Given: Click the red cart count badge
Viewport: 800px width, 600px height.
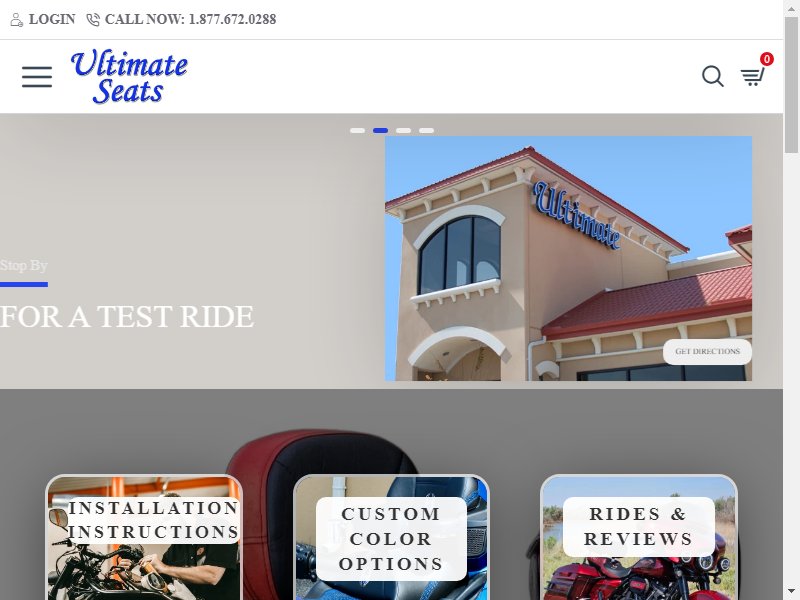Looking at the screenshot, I should pos(766,59).
